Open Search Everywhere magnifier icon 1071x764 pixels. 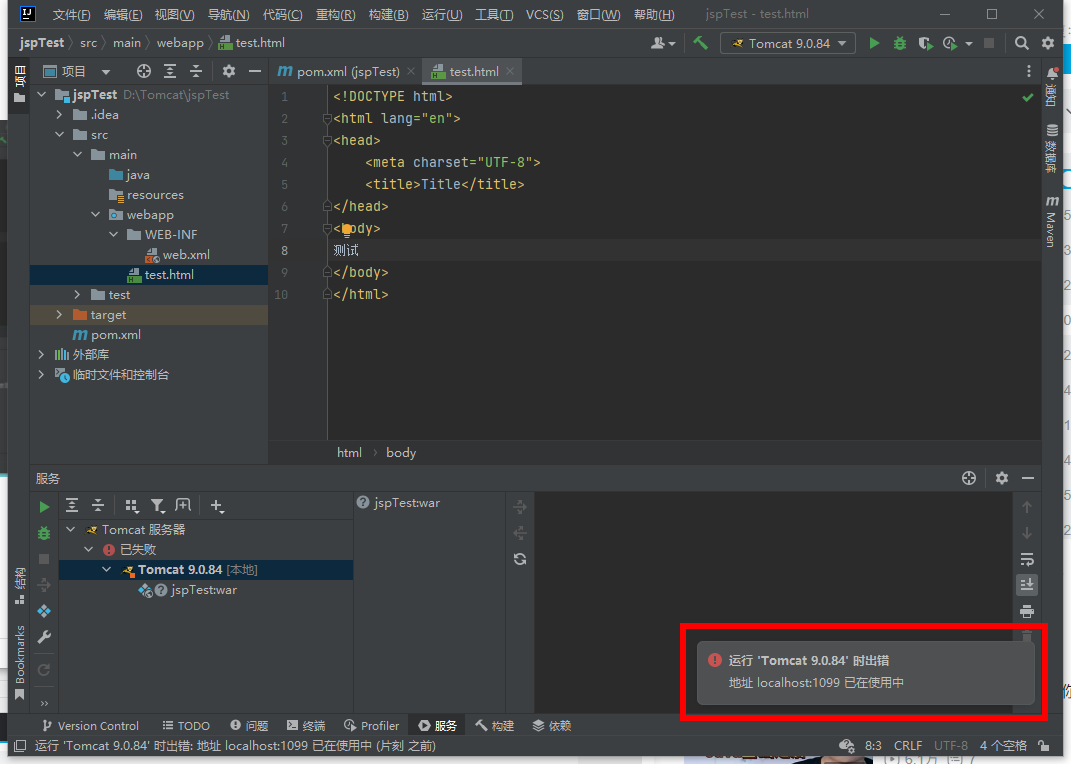pos(1021,43)
